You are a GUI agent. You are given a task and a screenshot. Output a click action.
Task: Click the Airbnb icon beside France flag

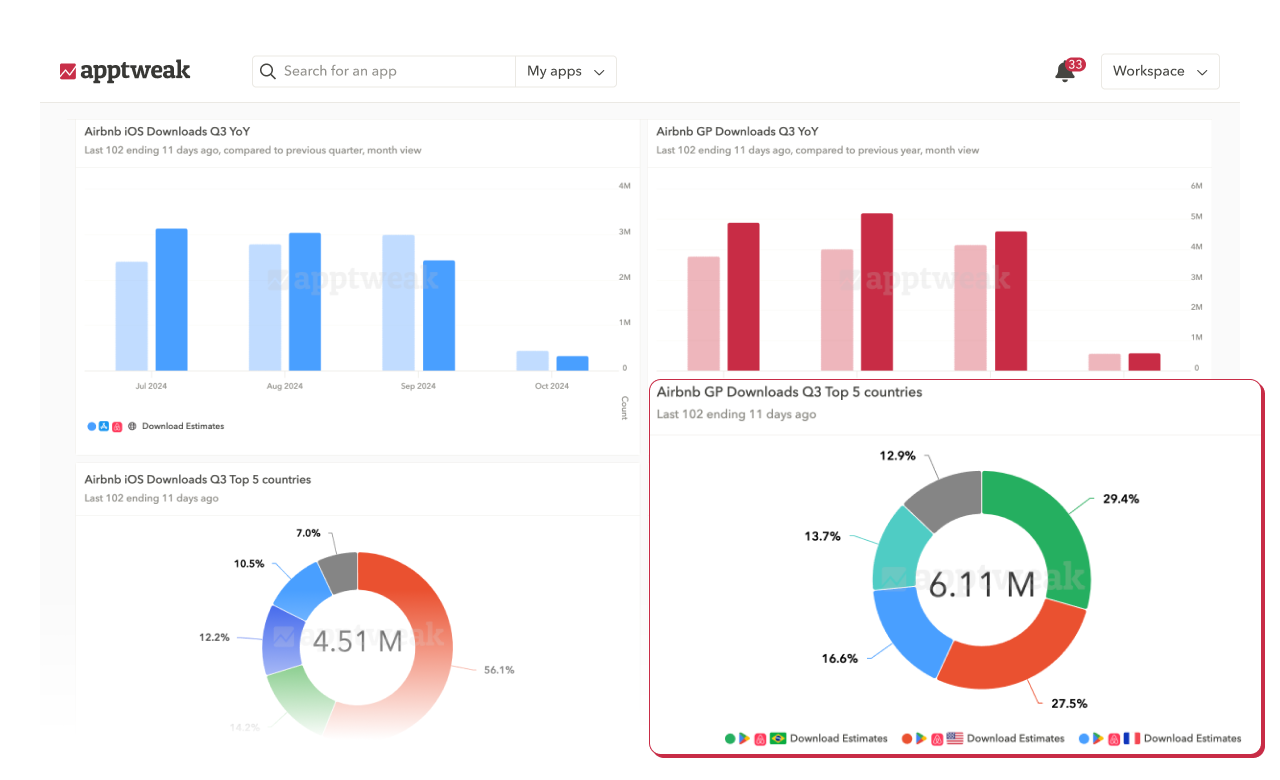(x=1114, y=739)
